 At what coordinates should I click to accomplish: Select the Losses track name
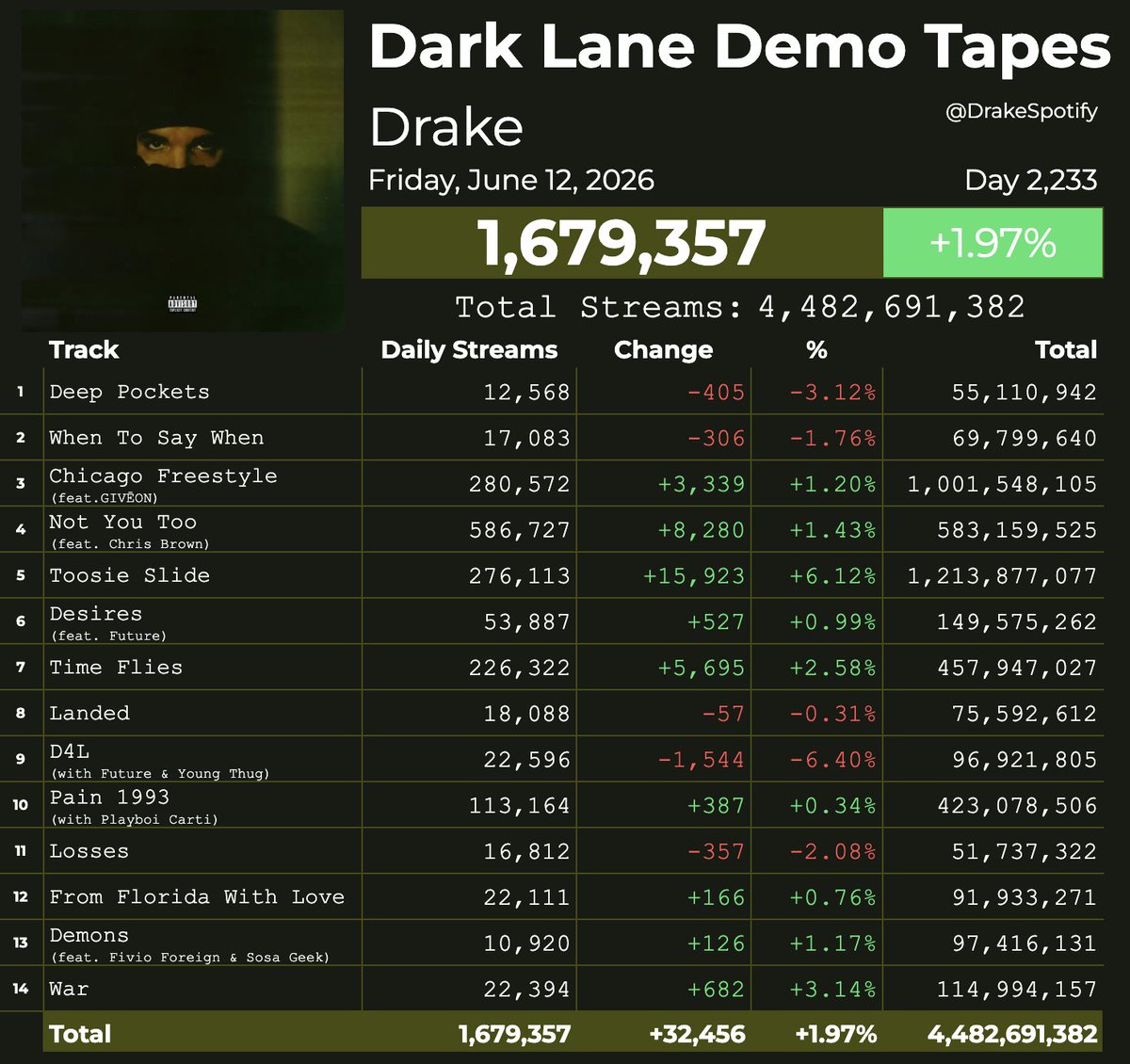click(x=89, y=851)
